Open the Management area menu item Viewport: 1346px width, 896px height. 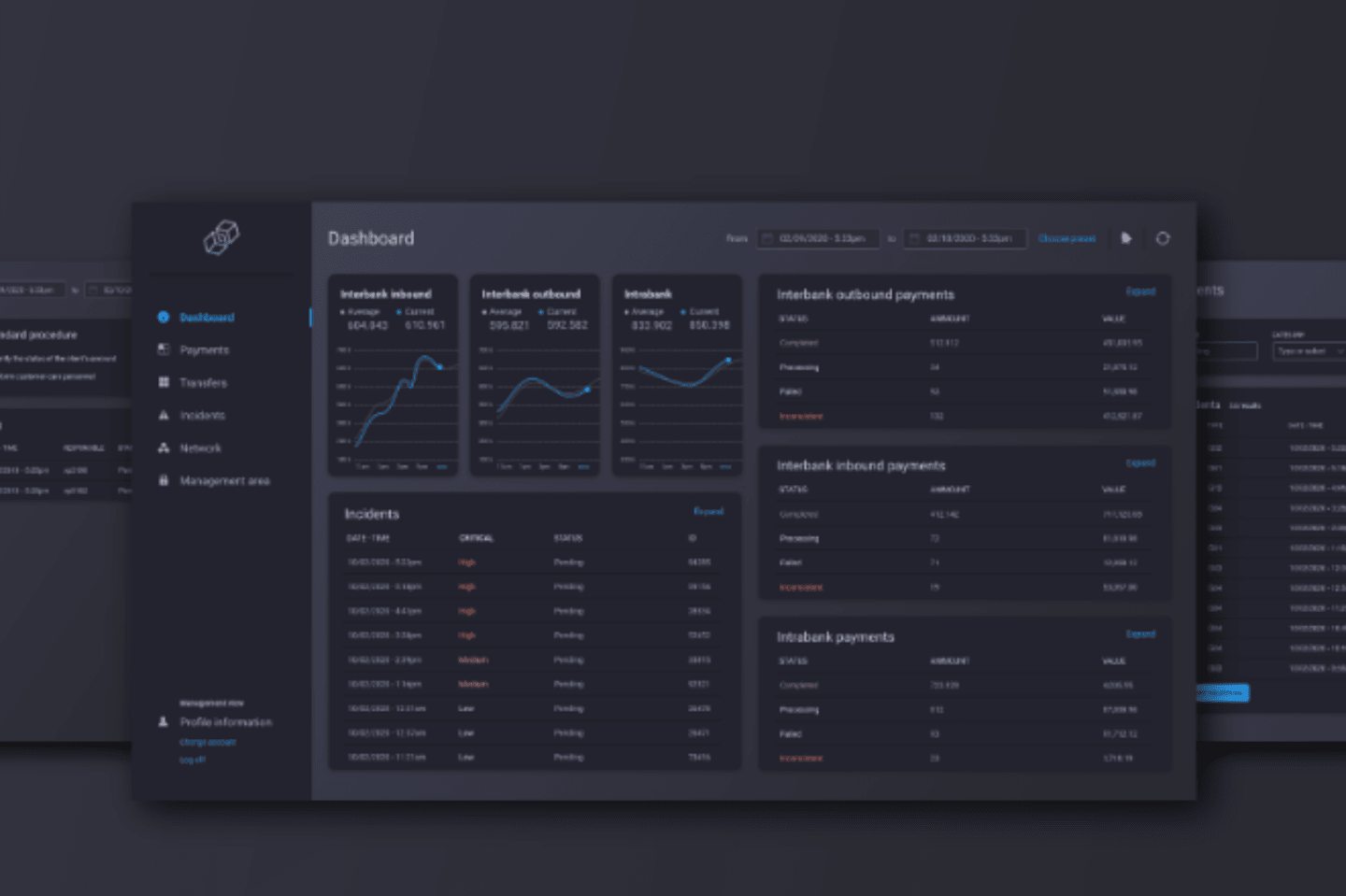click(224, 481)
